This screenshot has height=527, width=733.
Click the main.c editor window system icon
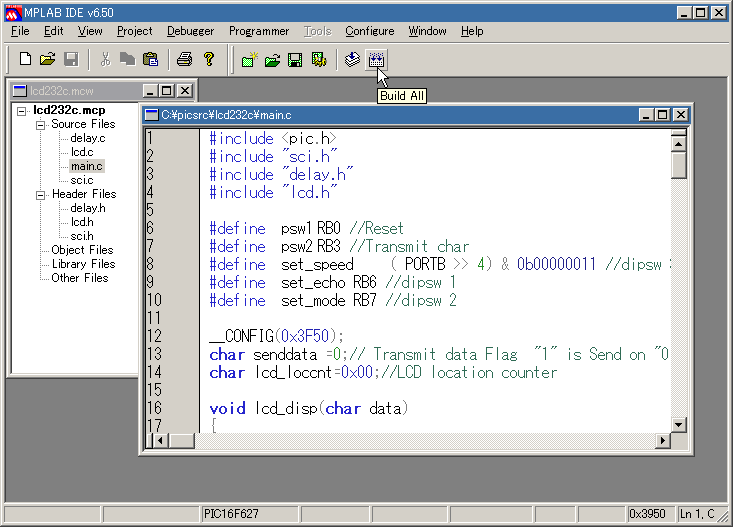click(x=151, y=115)
